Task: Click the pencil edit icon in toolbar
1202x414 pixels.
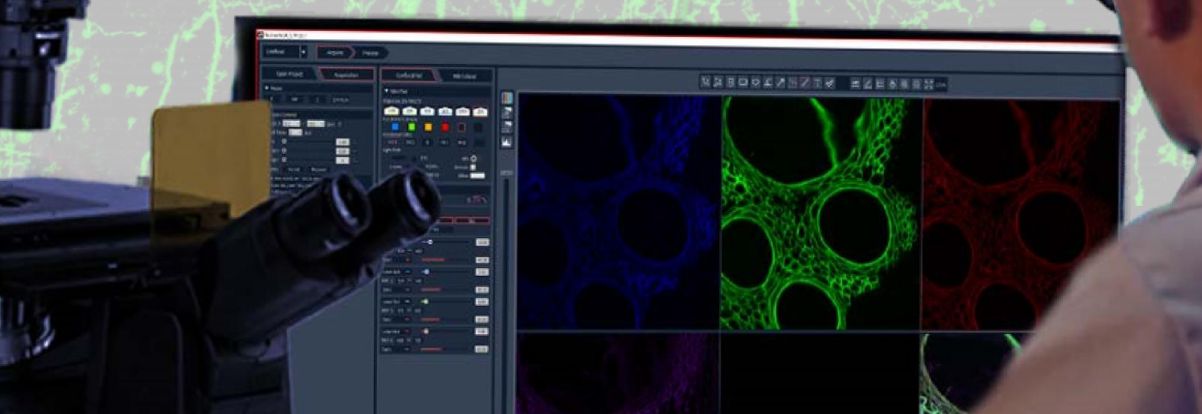Action: (x=868, y=83)
